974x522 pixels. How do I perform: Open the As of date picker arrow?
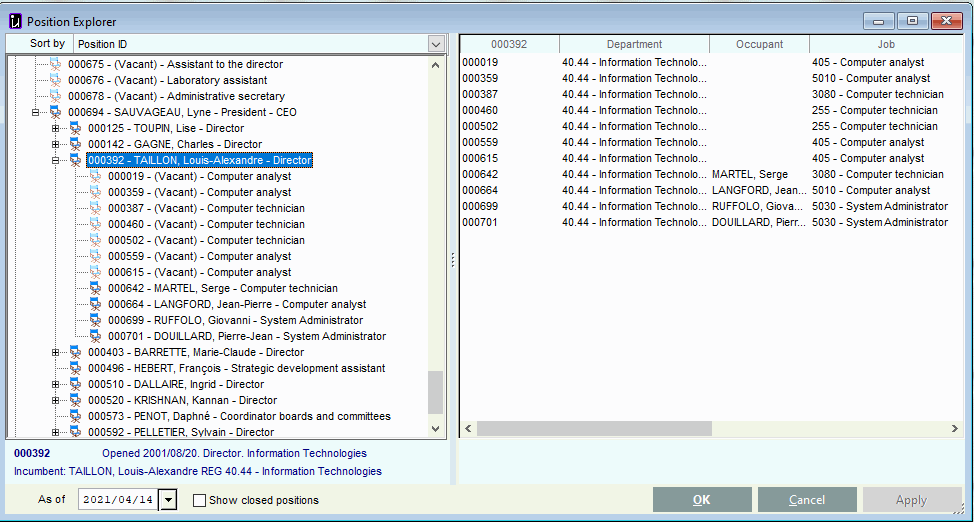[169, 500]
